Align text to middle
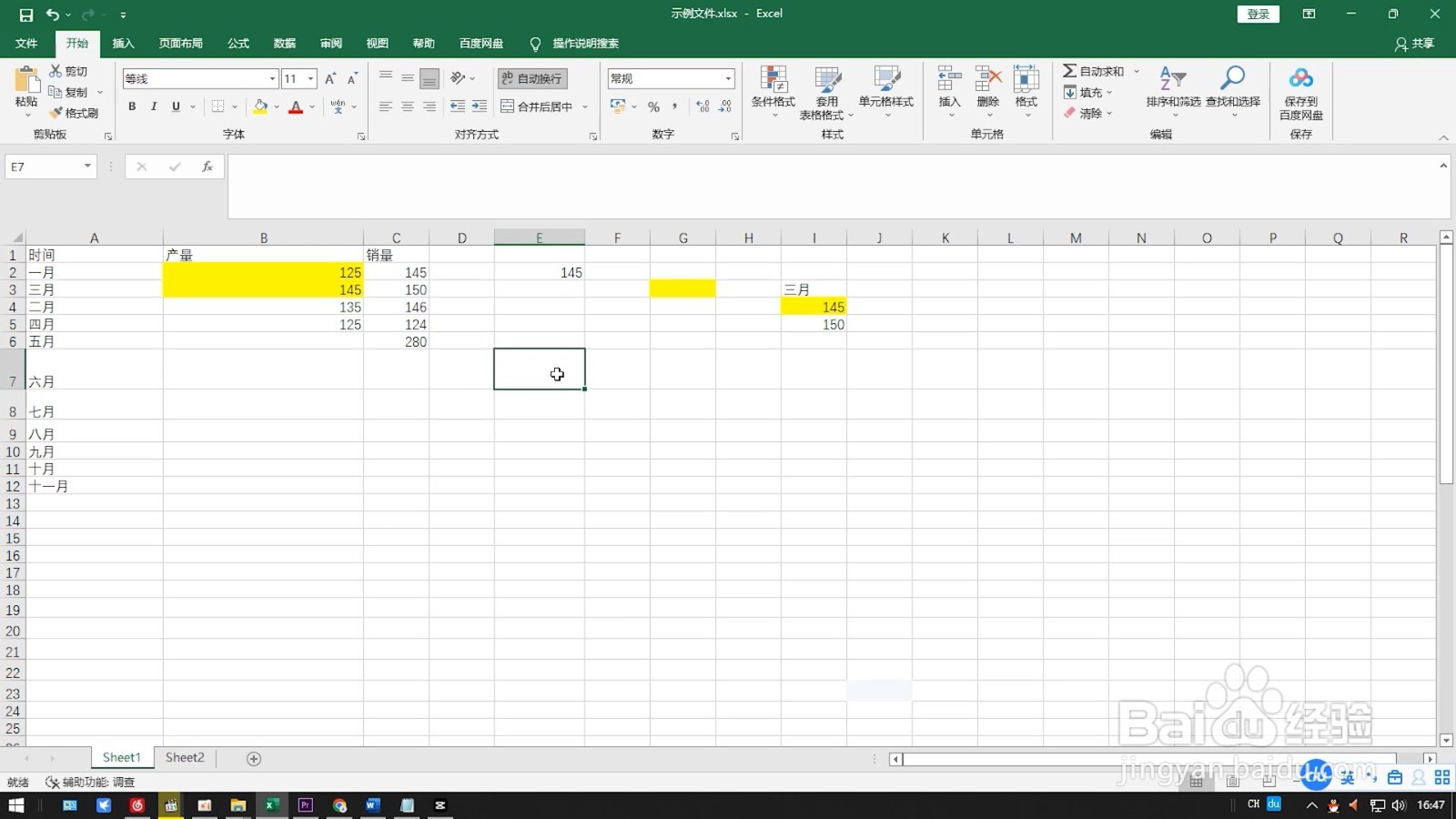 point(408,78)
